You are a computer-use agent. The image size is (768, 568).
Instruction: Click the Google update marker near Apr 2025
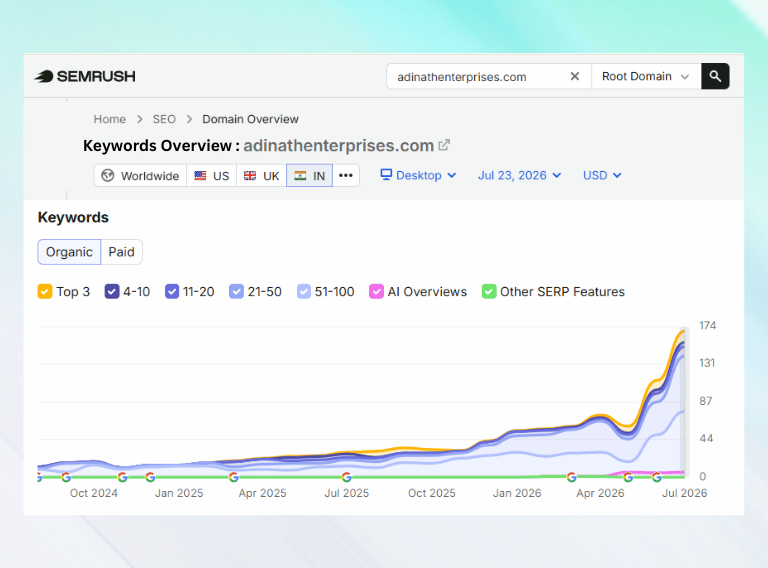234,476
